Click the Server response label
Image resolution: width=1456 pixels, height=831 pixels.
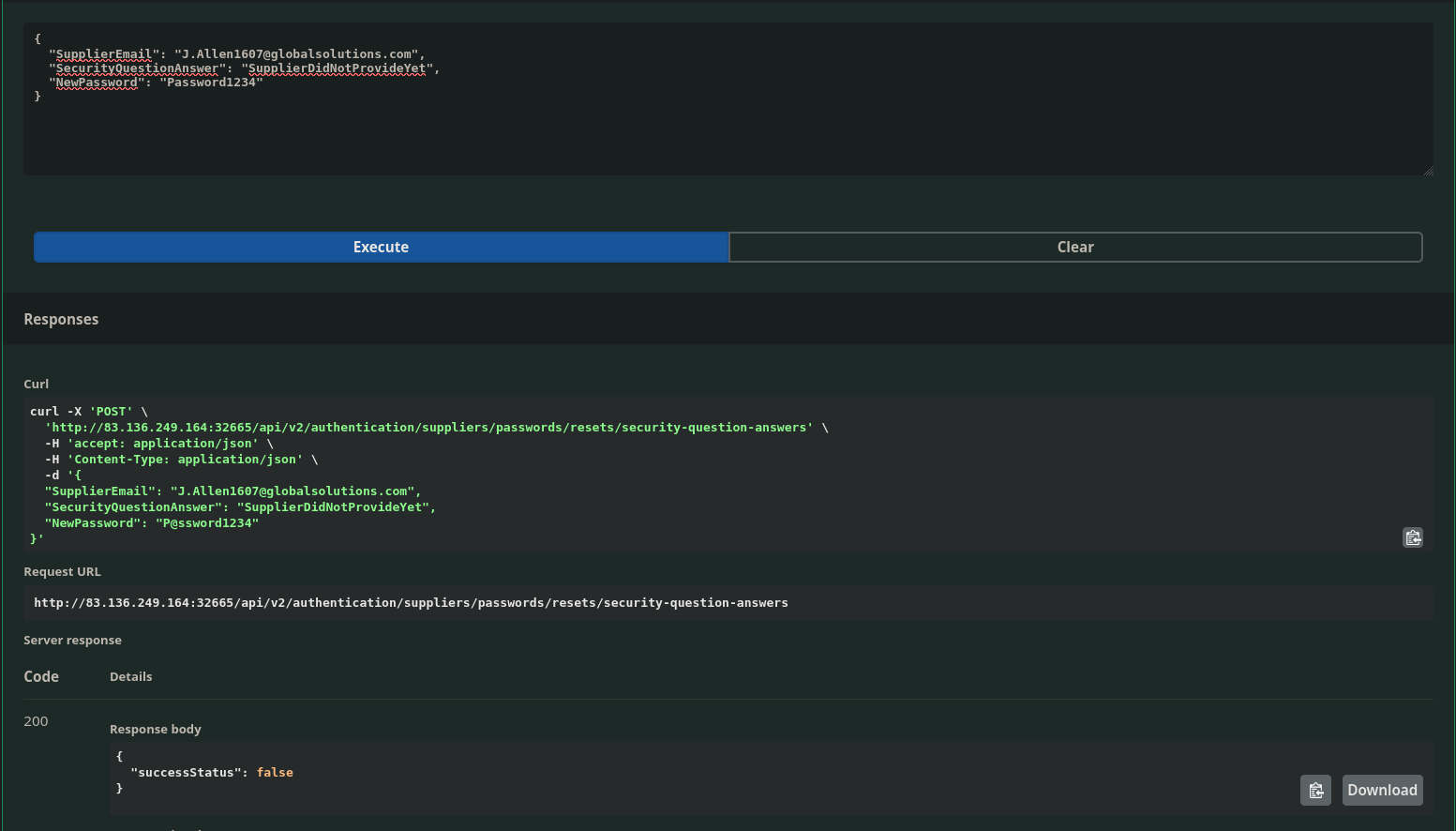tap(72, 640)
